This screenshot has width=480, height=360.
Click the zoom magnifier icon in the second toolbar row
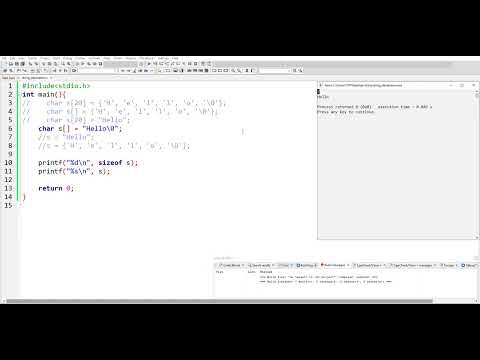tap(233, 71)
